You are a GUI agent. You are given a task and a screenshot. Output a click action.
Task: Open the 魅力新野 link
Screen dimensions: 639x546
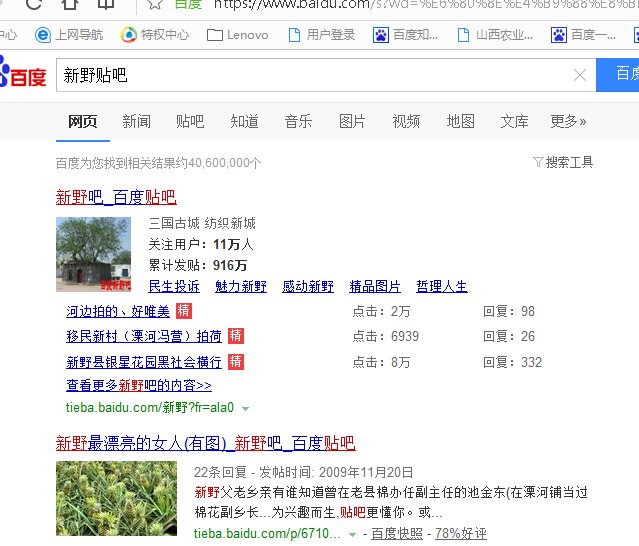(241, 286)
